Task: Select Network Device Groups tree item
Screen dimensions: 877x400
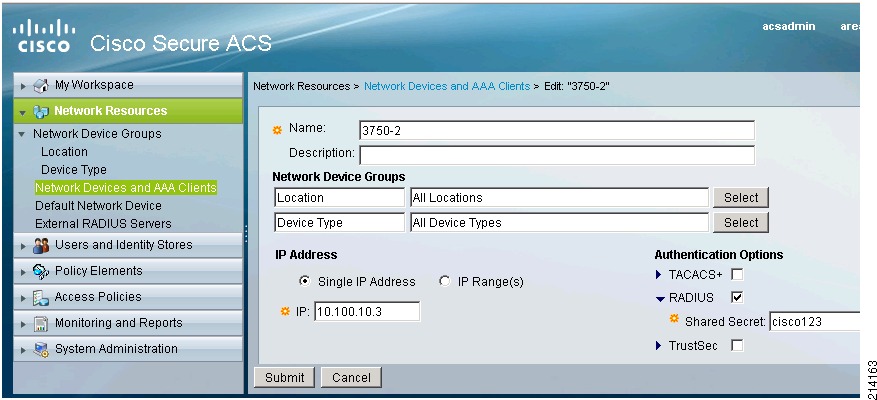Action: (x=97, y=134)
